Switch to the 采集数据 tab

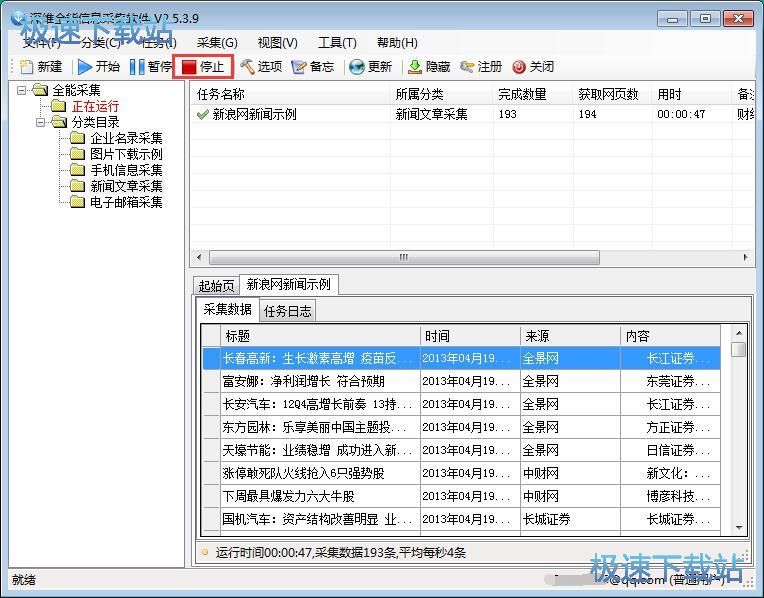228,309
